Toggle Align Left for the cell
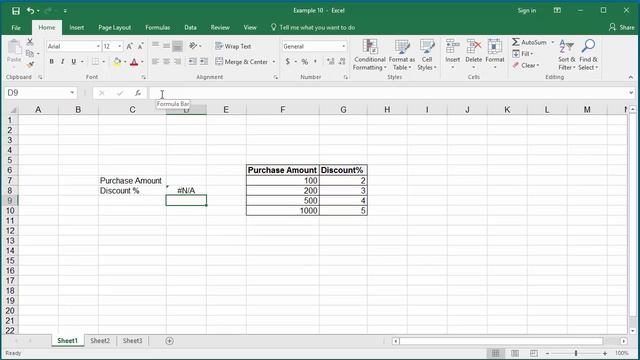This screenshot has width=640, height=360. pos(155,62)
